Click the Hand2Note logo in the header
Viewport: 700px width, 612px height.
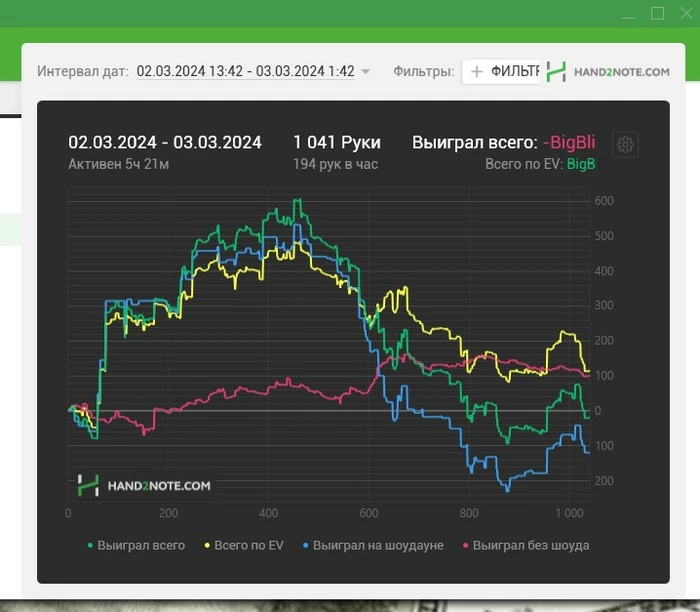pos(556,72)
